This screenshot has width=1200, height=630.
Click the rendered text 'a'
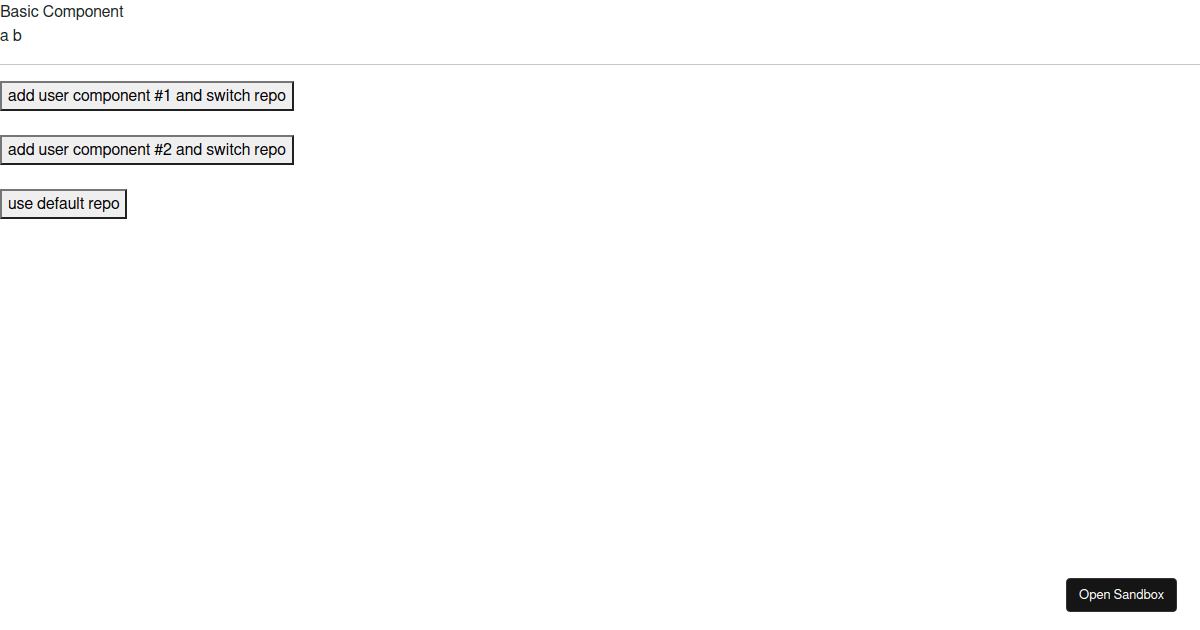(x=4, y=36)
